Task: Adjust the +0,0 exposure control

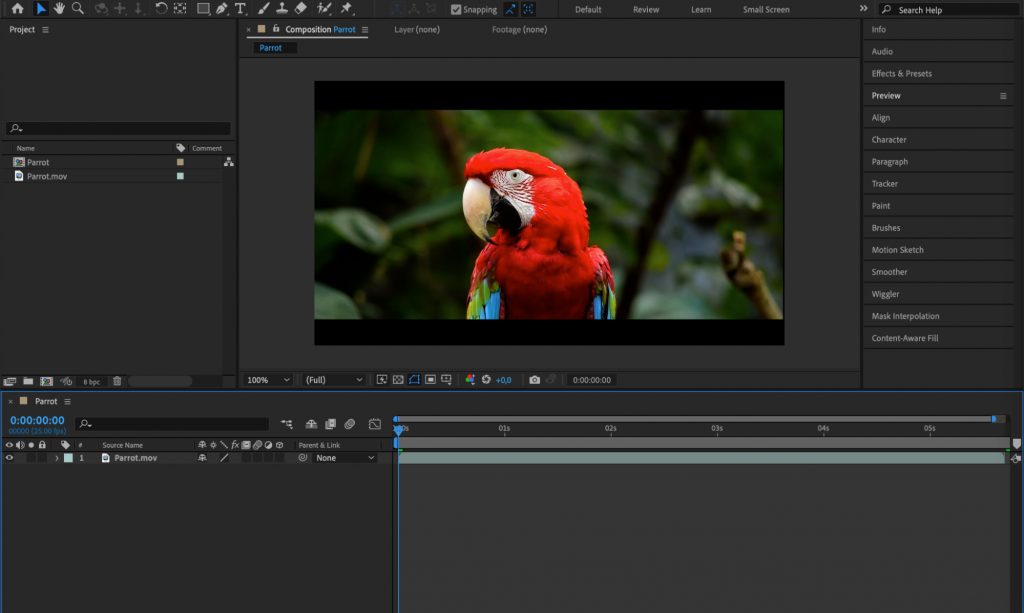Action: [503, 380]
